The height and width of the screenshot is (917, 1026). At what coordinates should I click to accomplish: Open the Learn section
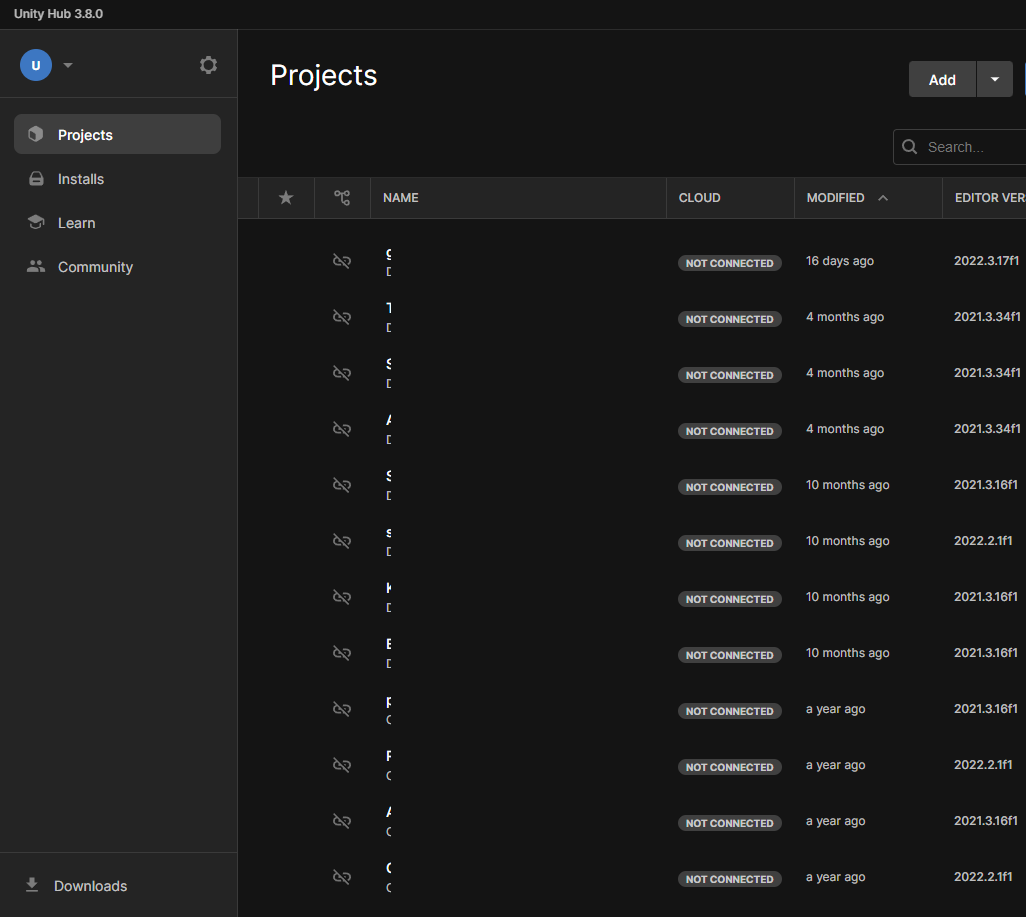coord(77,223)
